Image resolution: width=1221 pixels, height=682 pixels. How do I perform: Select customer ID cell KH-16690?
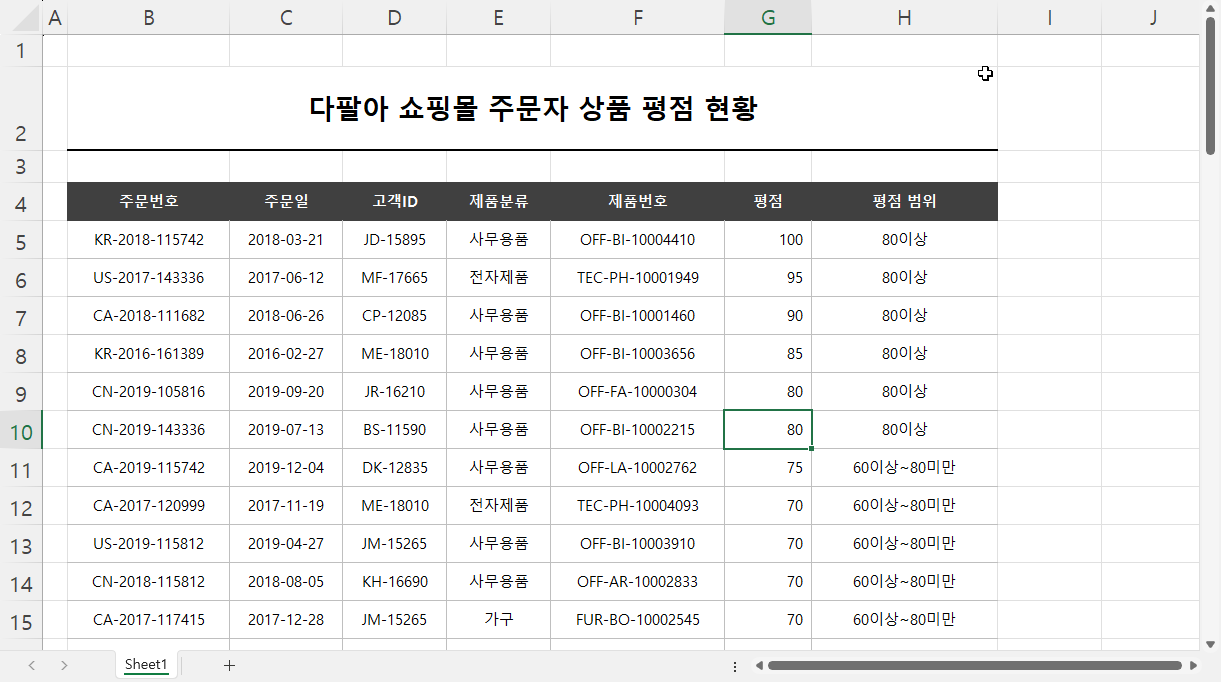click(395, 582)
